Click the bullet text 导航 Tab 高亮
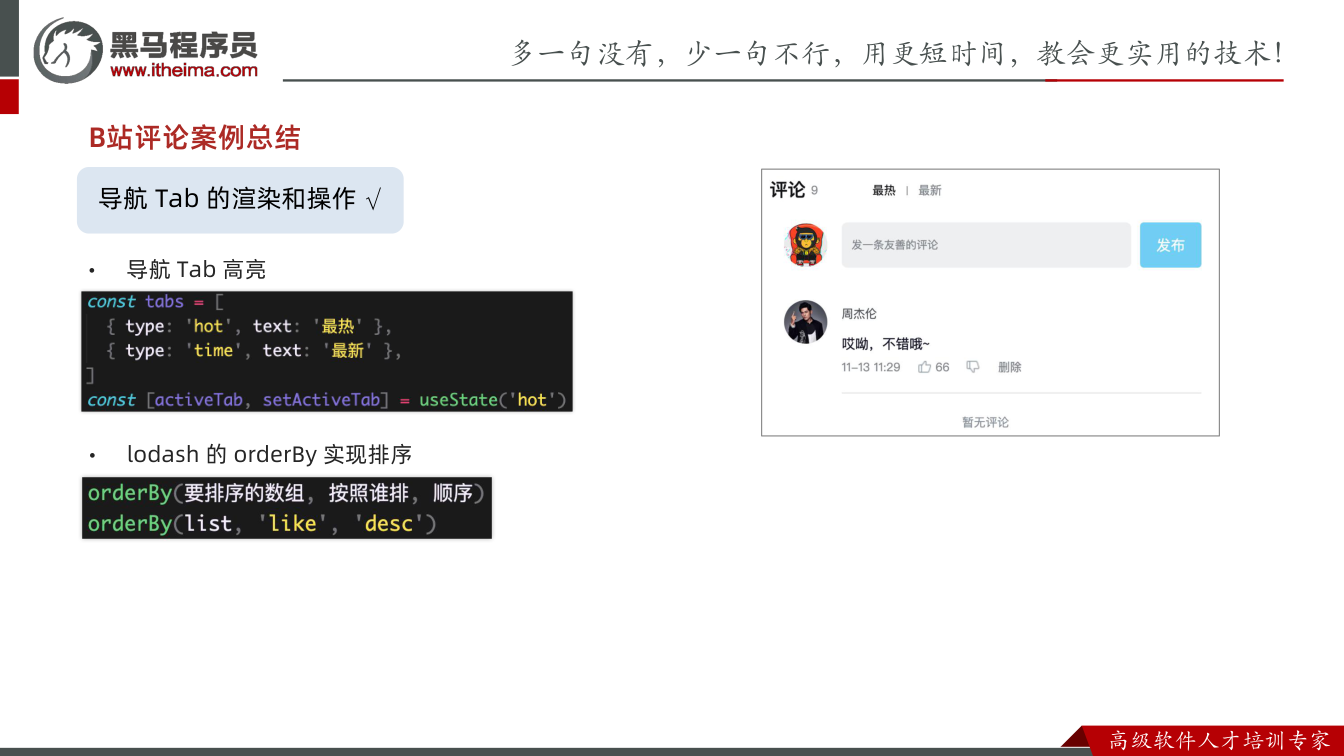The image size is (1344, 756). click(x=196, y=269)
